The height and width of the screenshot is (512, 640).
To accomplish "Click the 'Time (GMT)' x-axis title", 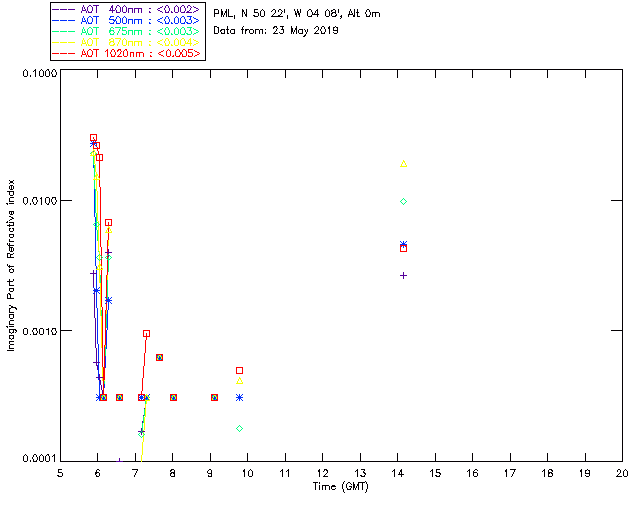I will (341, 487).
